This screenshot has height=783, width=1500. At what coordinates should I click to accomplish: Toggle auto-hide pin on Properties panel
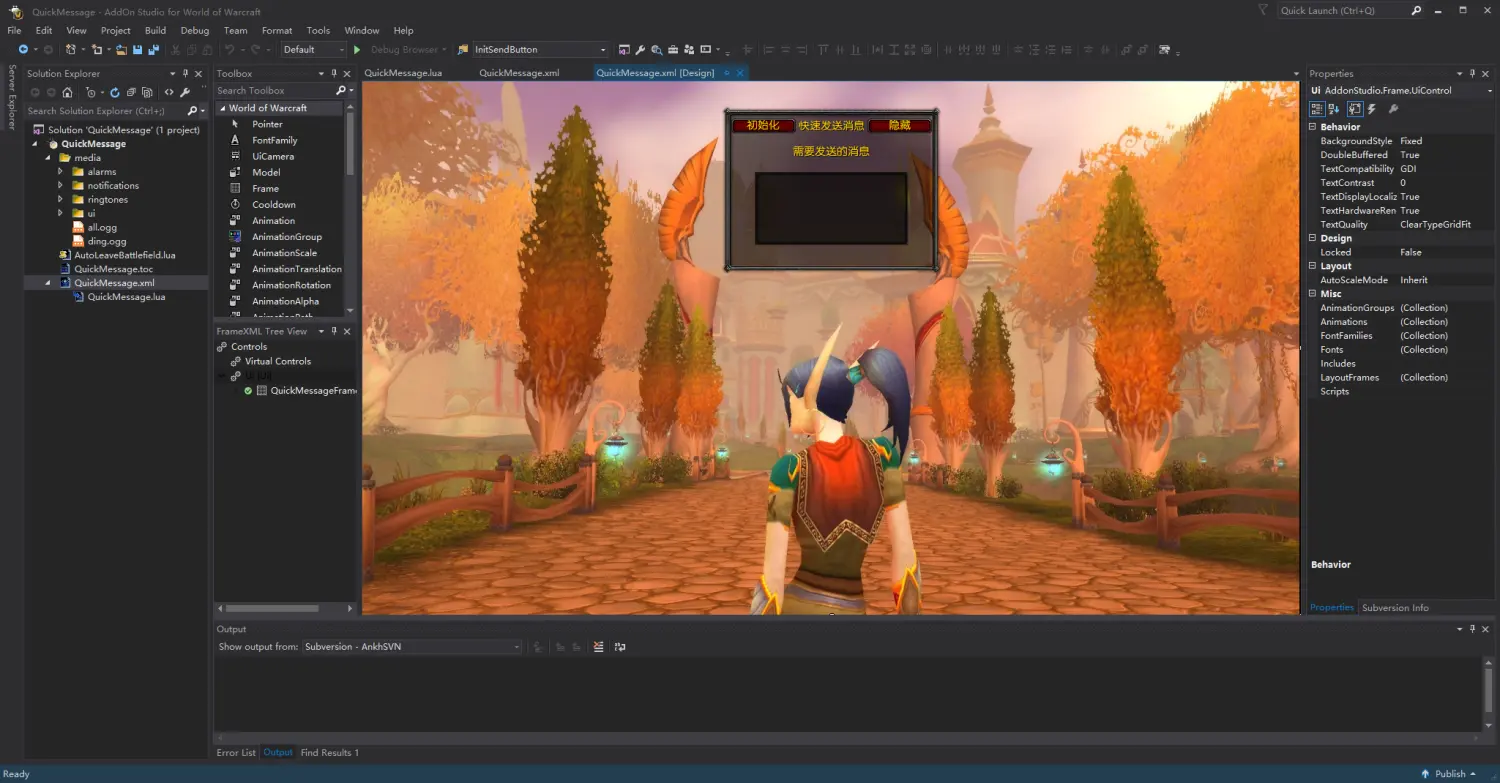tap(1472, 73)
